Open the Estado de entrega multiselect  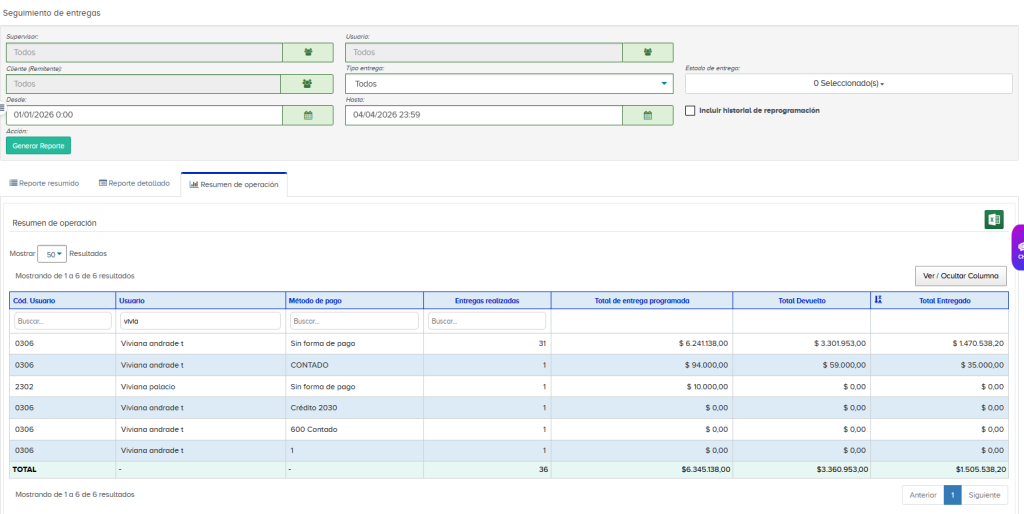click(x=848, y=84)
